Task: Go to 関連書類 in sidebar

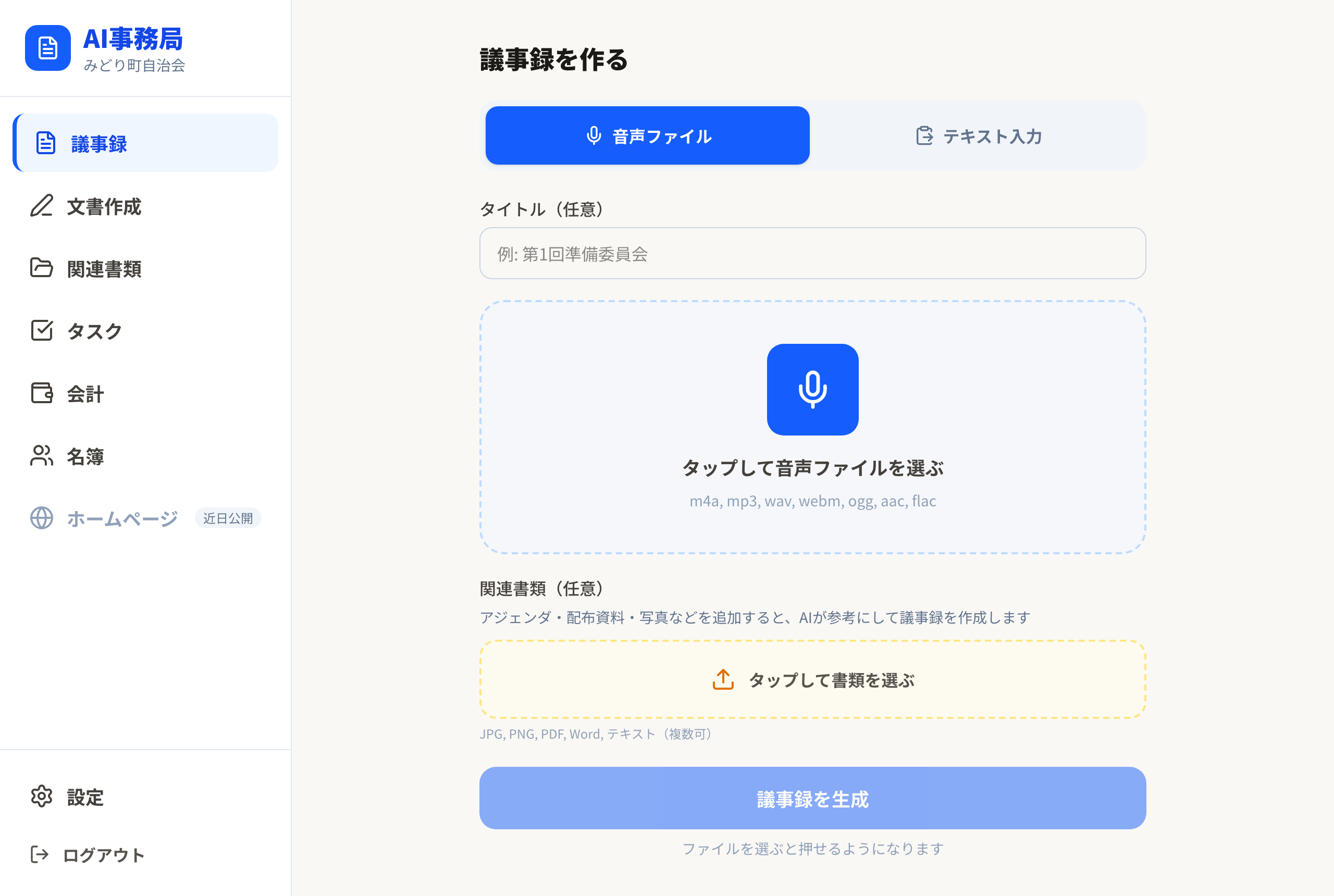Action: click(x=145, y=269)
